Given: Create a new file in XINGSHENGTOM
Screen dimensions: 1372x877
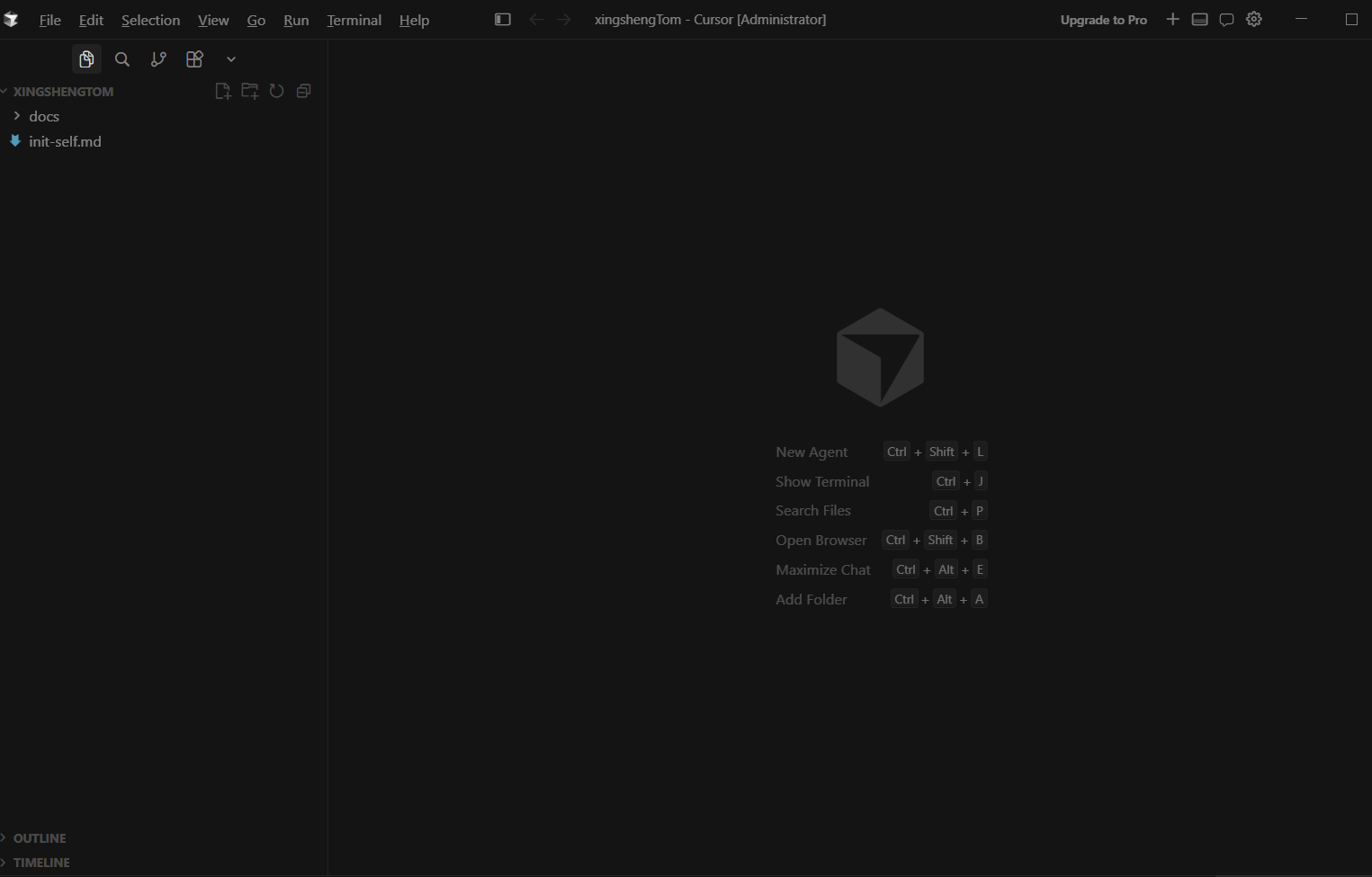Looking at the screenshot, I should coord(223,91).
